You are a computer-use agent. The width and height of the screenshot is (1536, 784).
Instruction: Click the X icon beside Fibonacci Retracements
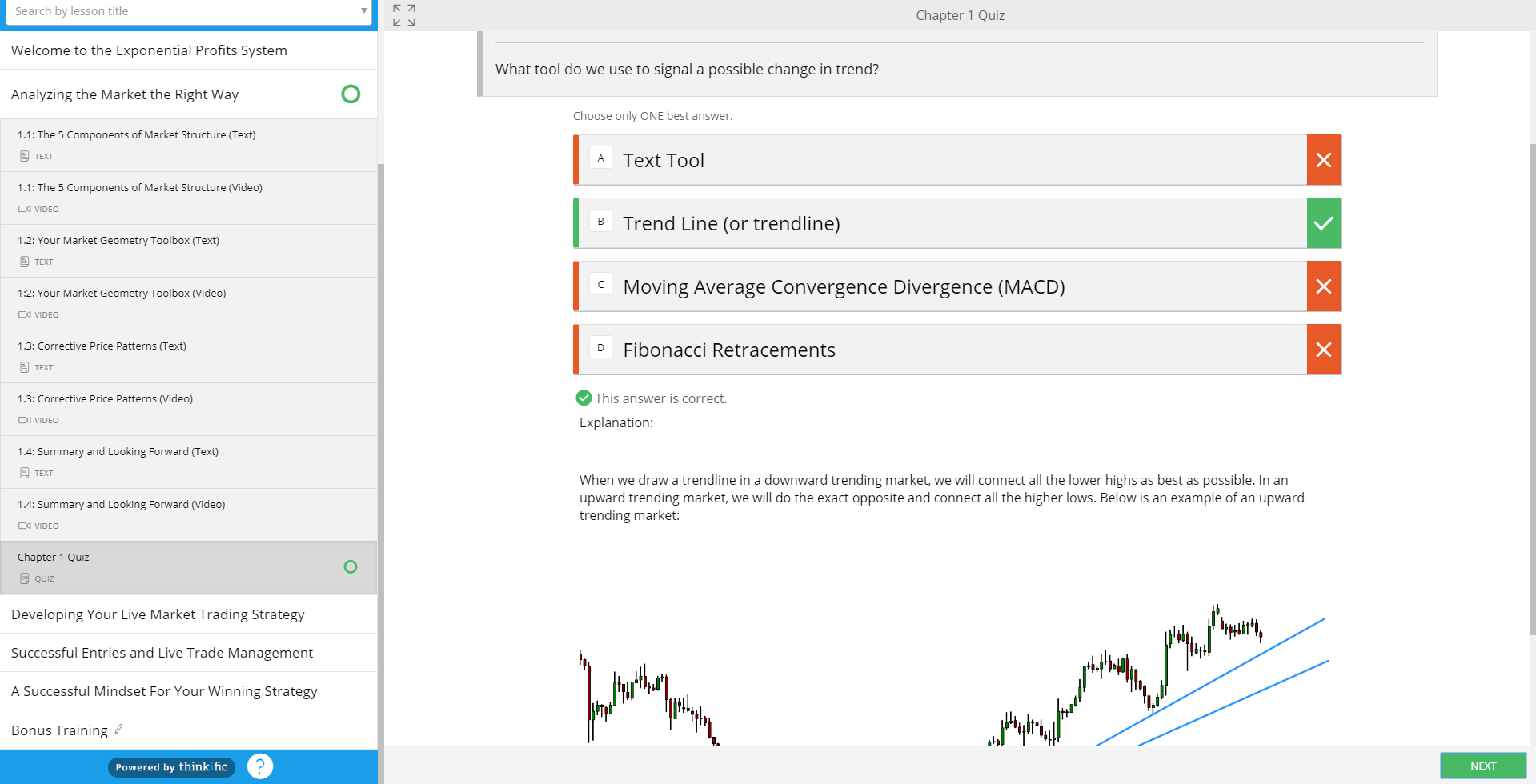point(1324,350)
